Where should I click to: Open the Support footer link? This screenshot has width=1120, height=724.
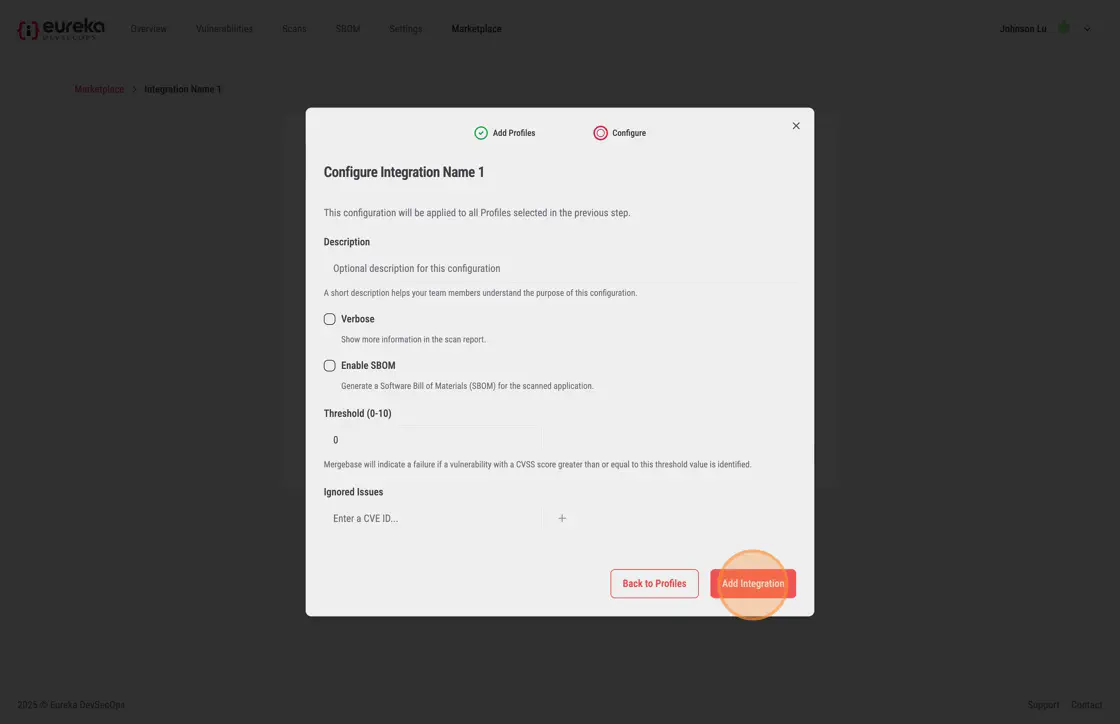1043,705
